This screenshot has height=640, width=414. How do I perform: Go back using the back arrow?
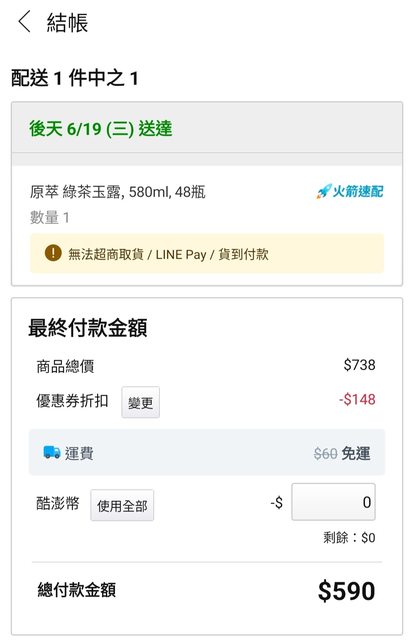coord(24,22)
